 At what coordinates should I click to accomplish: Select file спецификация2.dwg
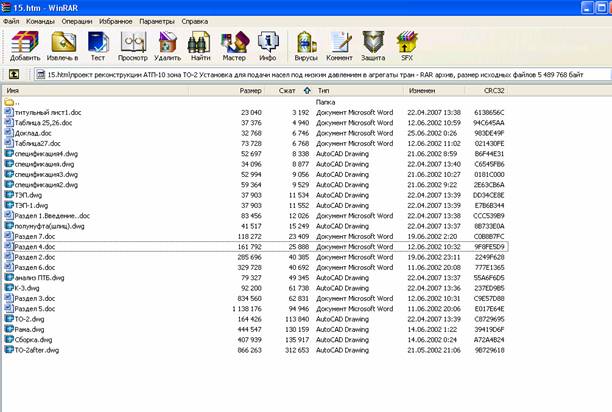click(46, 185)
